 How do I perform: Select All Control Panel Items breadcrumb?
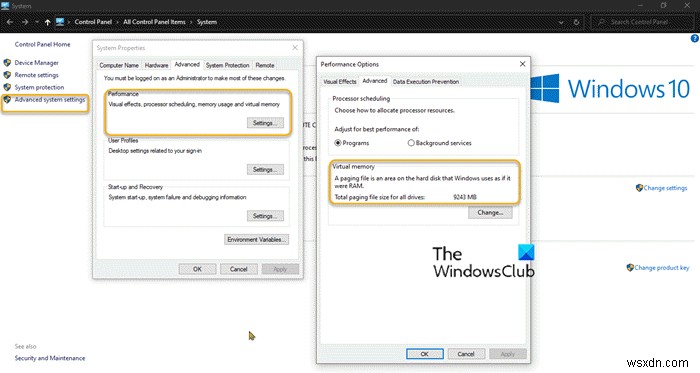click(x=154, y=22)
